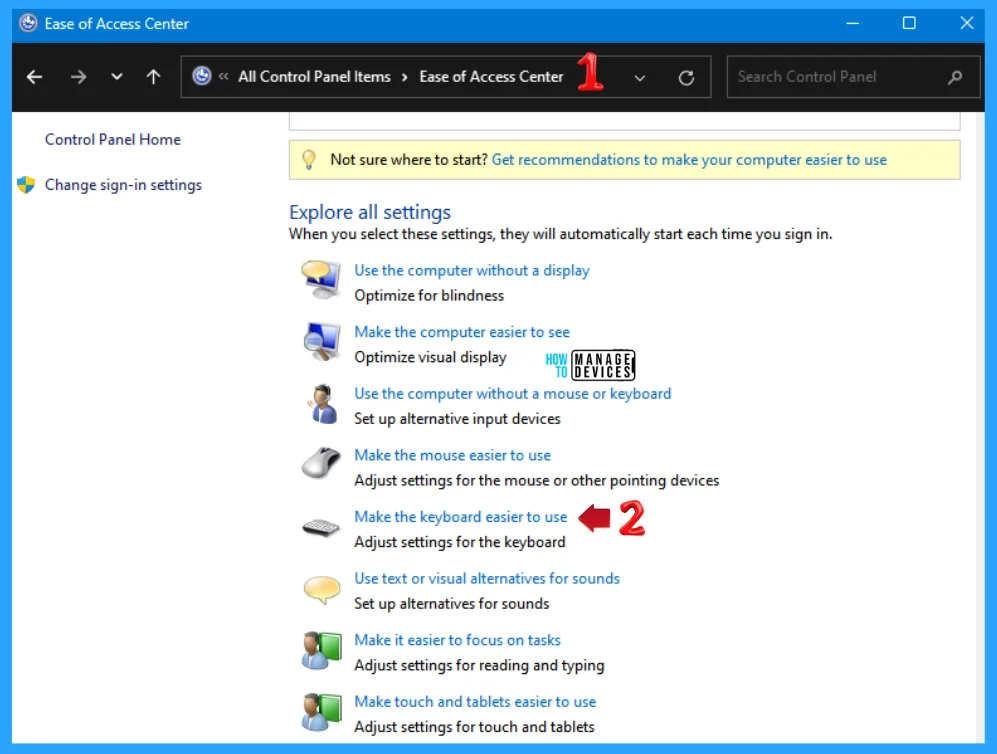
Task: Open Control Panel Home
Action: pyautogui.click(x=113, y=139)
